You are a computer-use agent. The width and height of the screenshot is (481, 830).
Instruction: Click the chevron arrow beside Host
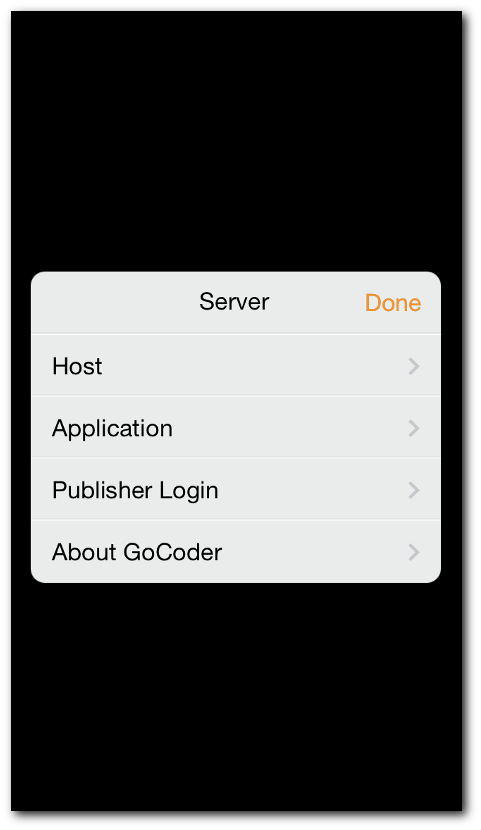click(414, 366)
